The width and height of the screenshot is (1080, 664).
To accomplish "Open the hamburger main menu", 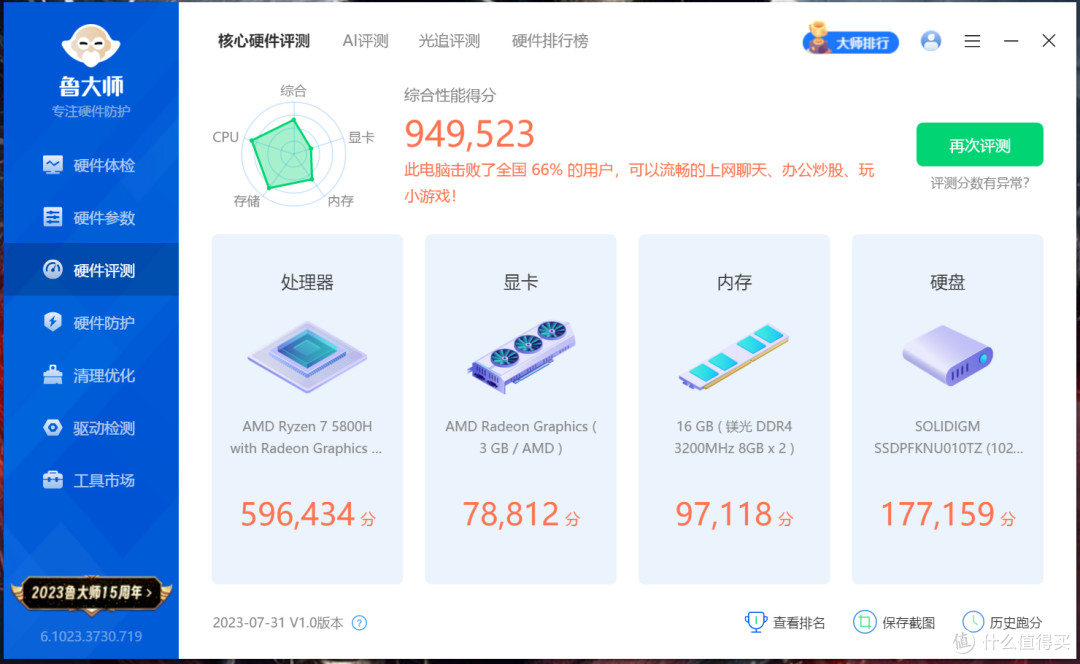I will (972, 41).
